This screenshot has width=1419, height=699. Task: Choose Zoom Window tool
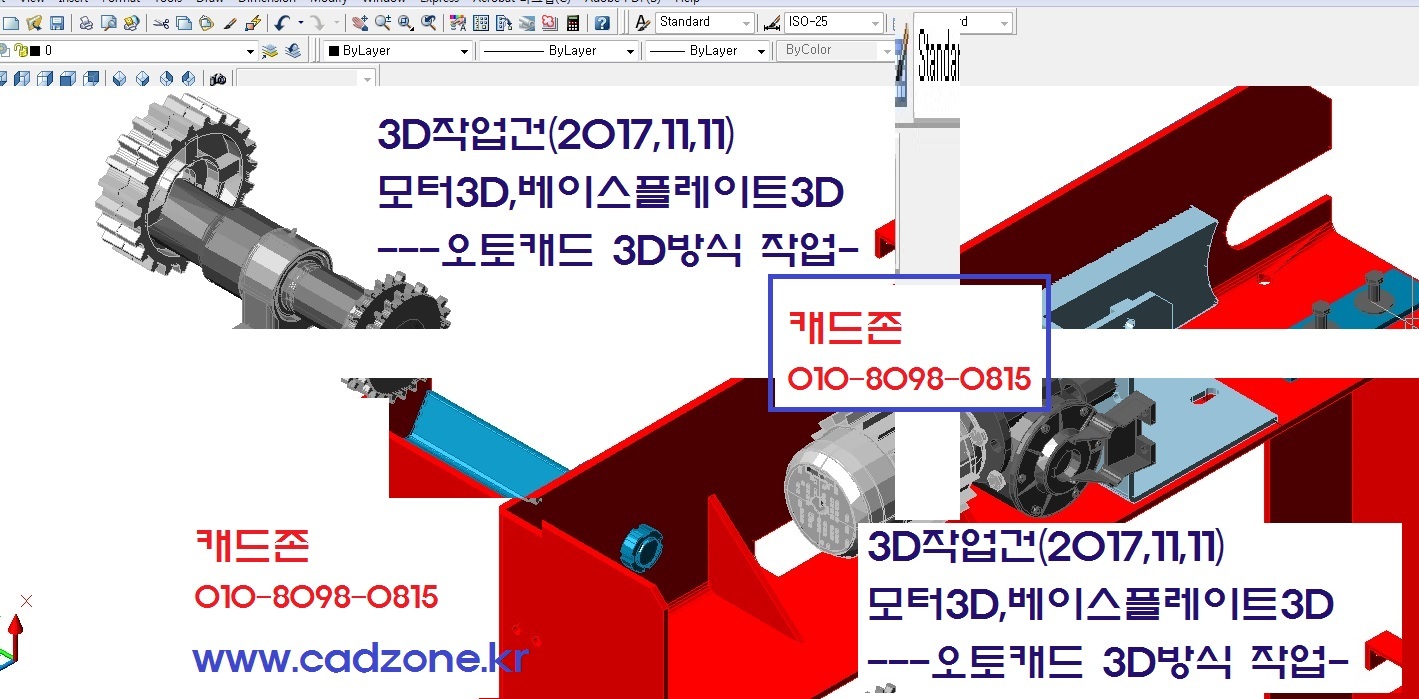pos(405,23)
